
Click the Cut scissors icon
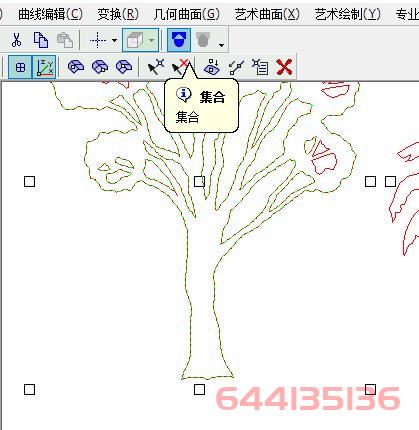coord(16,40)
